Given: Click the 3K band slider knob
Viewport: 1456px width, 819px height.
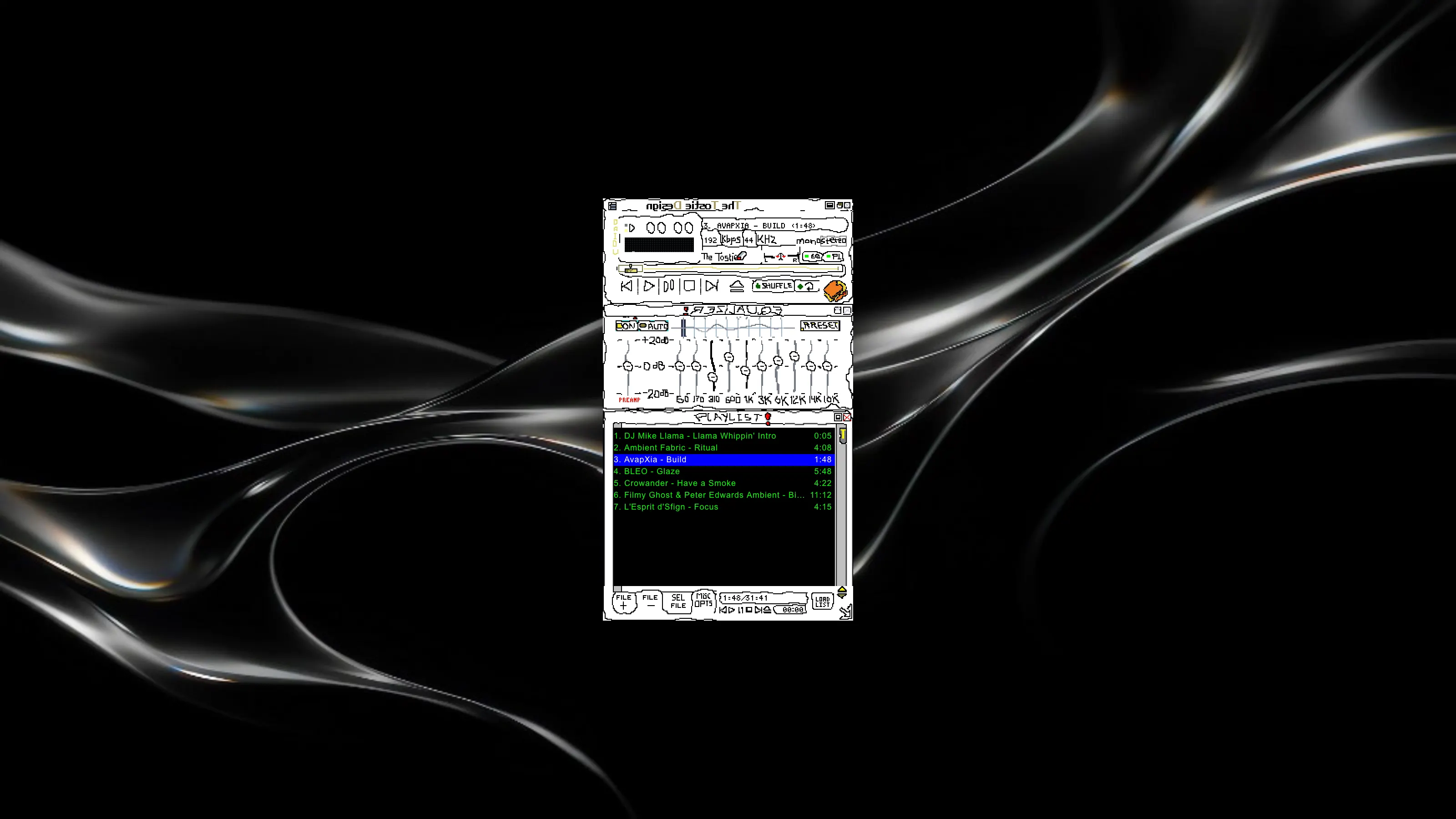Looking at the screenshot, I should (761, 367).
